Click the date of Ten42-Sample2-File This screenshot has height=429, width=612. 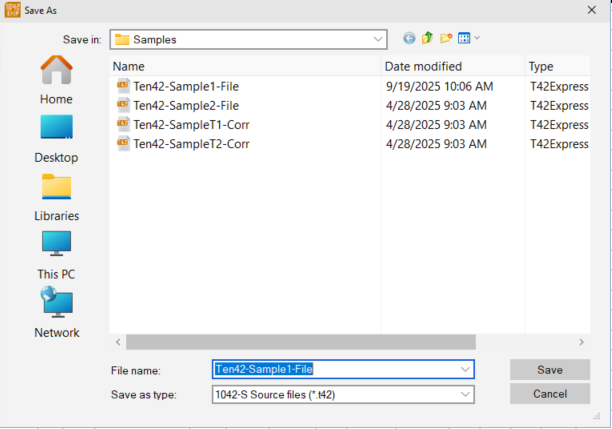click(436, 105)
